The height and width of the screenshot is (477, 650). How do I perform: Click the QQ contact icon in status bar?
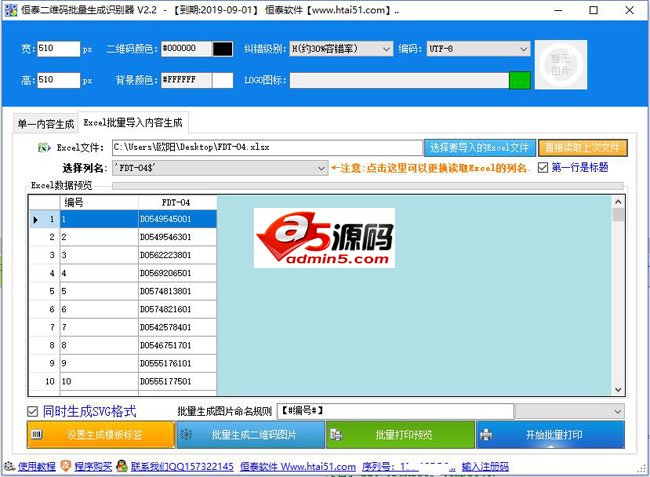(122, 466)
